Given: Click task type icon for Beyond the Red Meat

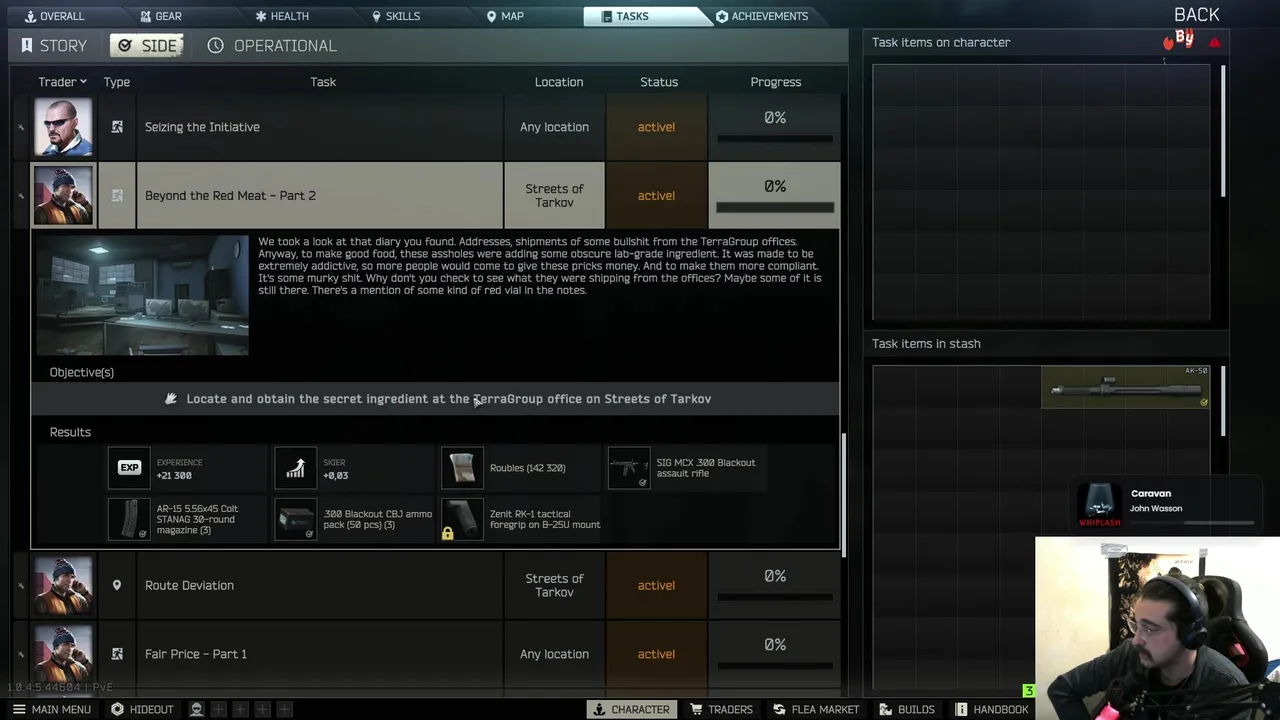Looking at the screenshot, I should click(x=117, y=195).
